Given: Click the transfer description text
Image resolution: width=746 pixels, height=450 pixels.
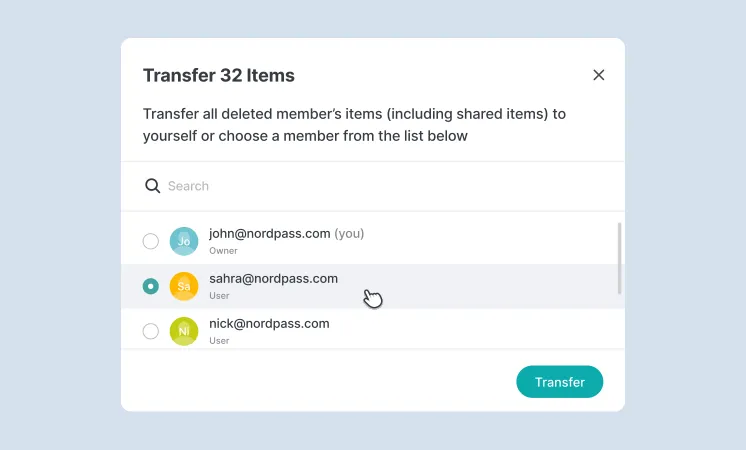Looking at the screenshot, I should tap(354, 125).
